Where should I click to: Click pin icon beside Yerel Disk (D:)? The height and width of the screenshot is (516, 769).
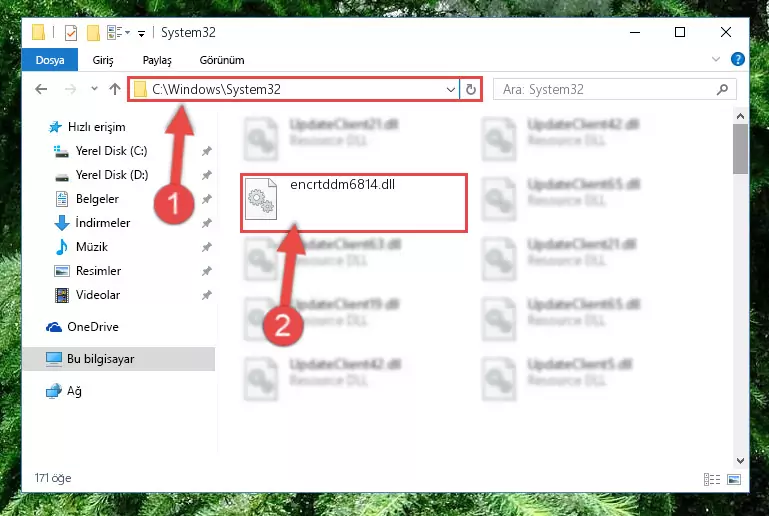(206, 175)
